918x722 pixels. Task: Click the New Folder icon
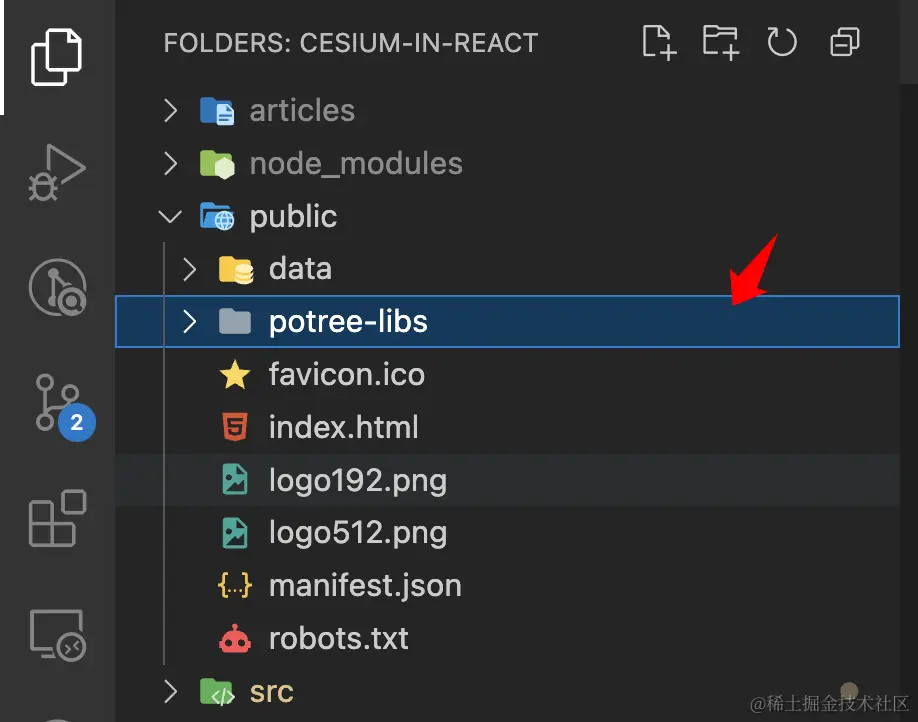tap(720, 42)
